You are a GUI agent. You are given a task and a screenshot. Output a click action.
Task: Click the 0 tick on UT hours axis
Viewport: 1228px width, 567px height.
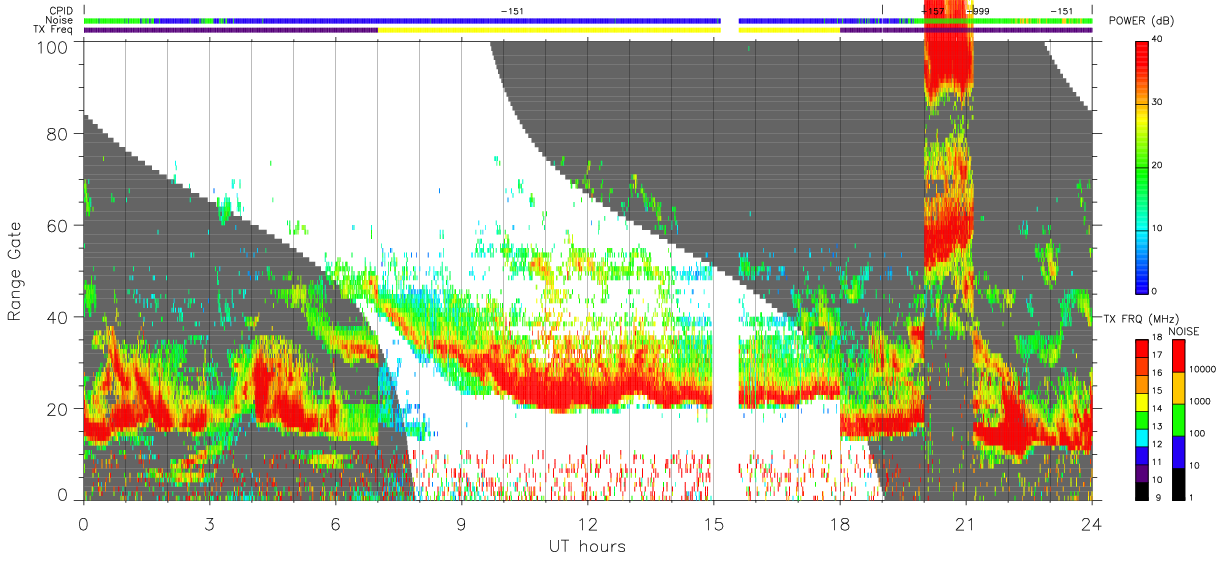(x=83, y=523)
